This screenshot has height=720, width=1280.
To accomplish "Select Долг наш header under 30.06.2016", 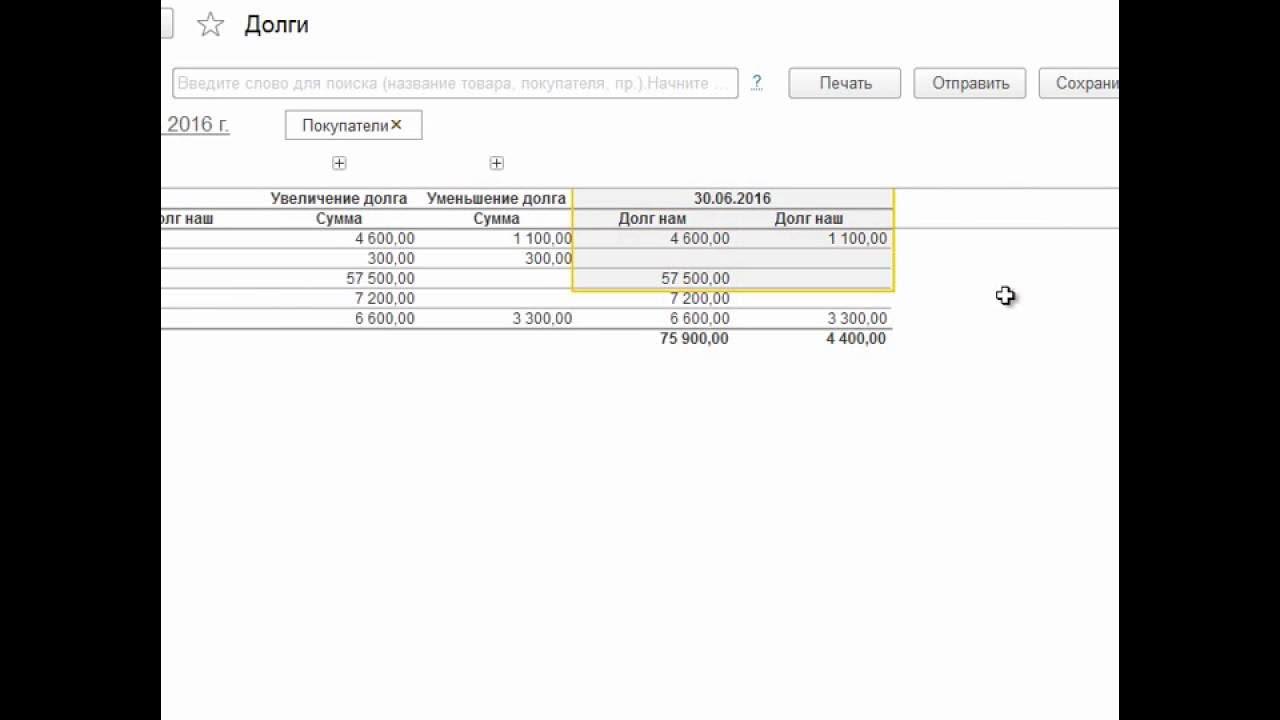I will 809,218.
